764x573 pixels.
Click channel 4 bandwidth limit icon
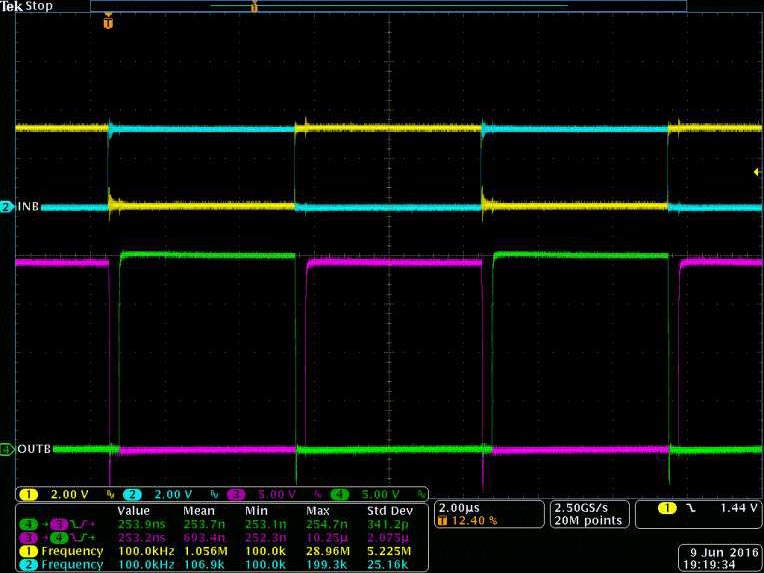click(x=421, y=495)
